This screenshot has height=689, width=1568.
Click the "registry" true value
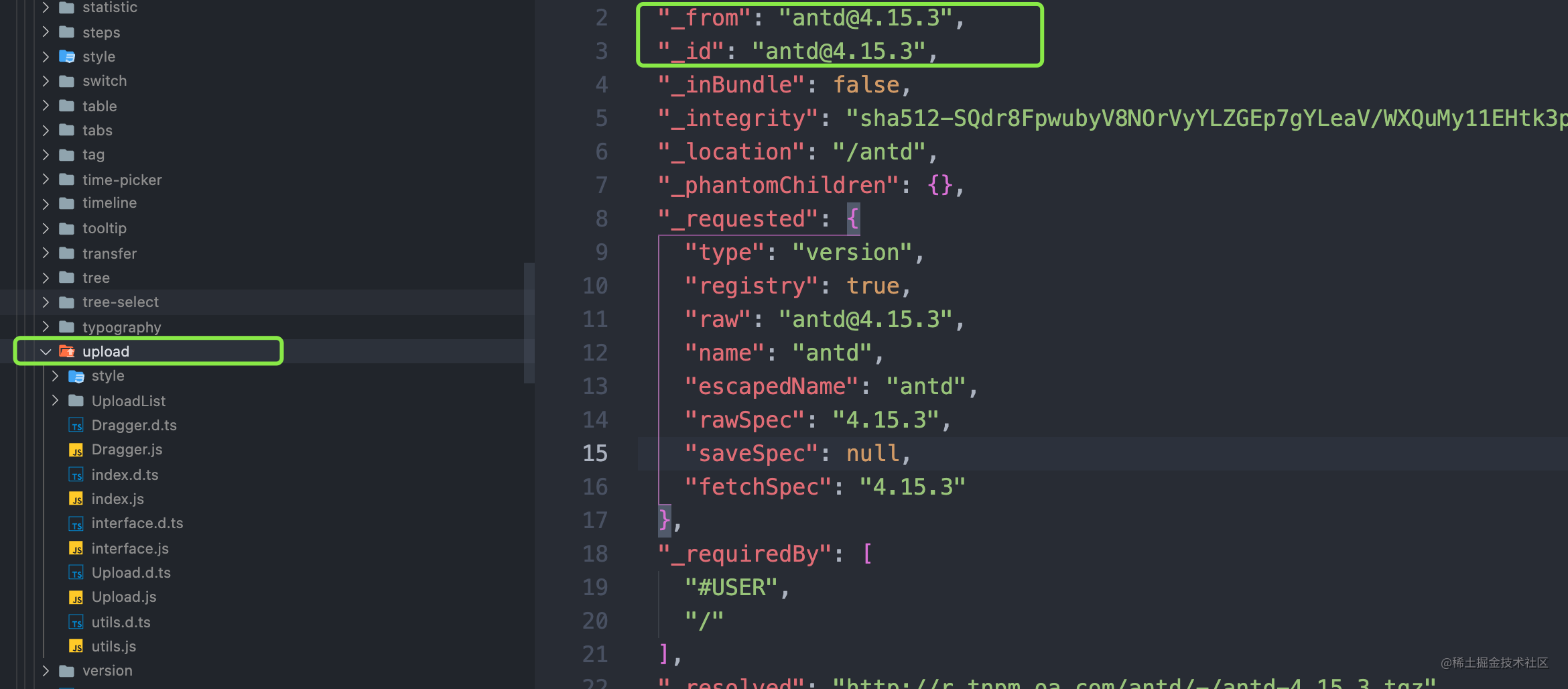[x=872, y=286]
